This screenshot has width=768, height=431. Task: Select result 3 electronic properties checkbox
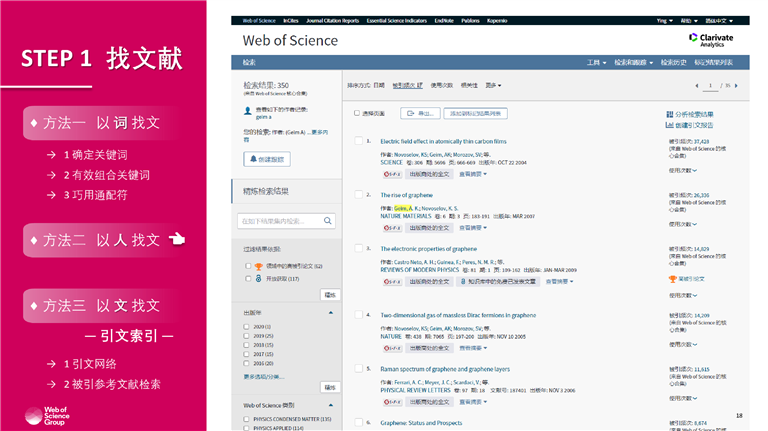coord(359,248)
